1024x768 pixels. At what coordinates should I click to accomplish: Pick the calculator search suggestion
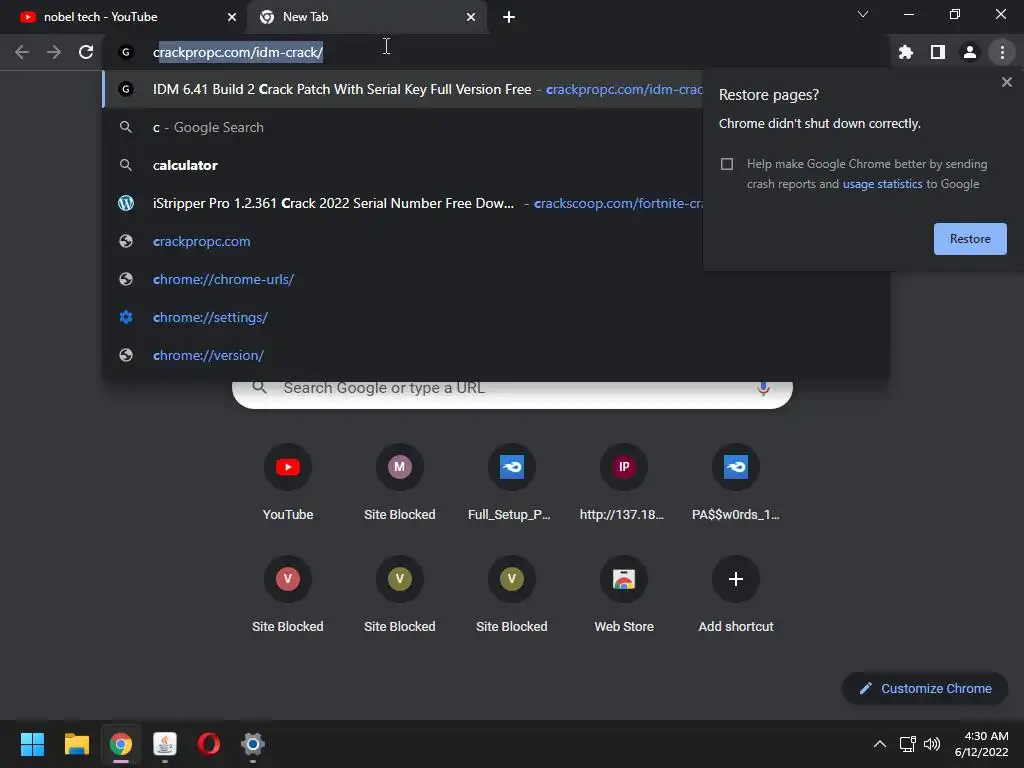(x=402, y=165)
